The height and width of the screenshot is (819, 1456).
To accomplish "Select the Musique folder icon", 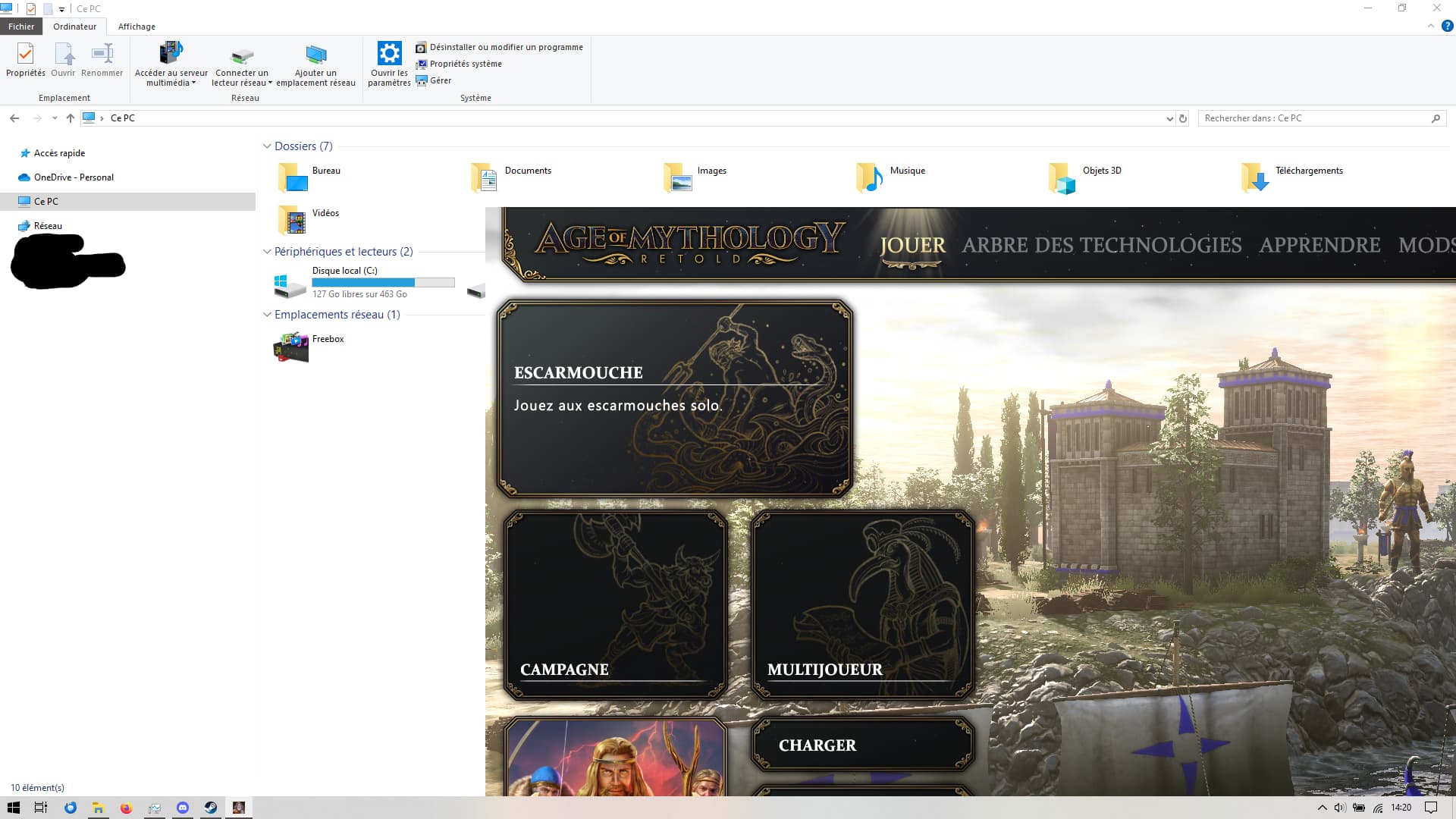I will [870, 177].
